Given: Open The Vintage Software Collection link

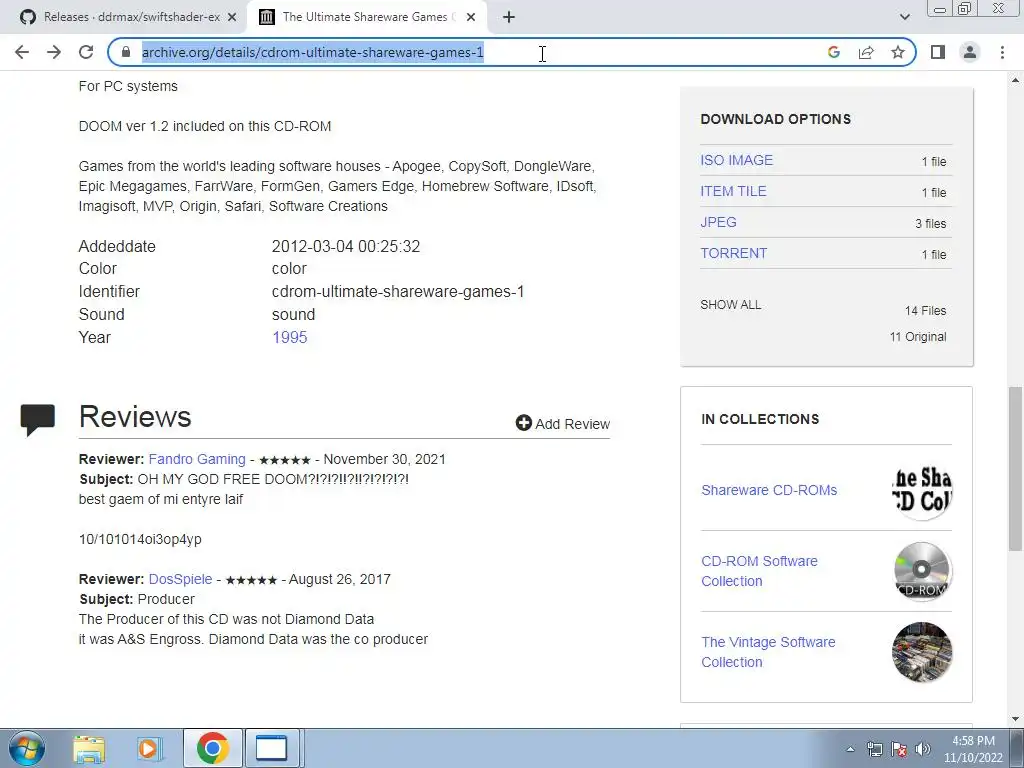Looking at the screenshot, I should point(768,652).
